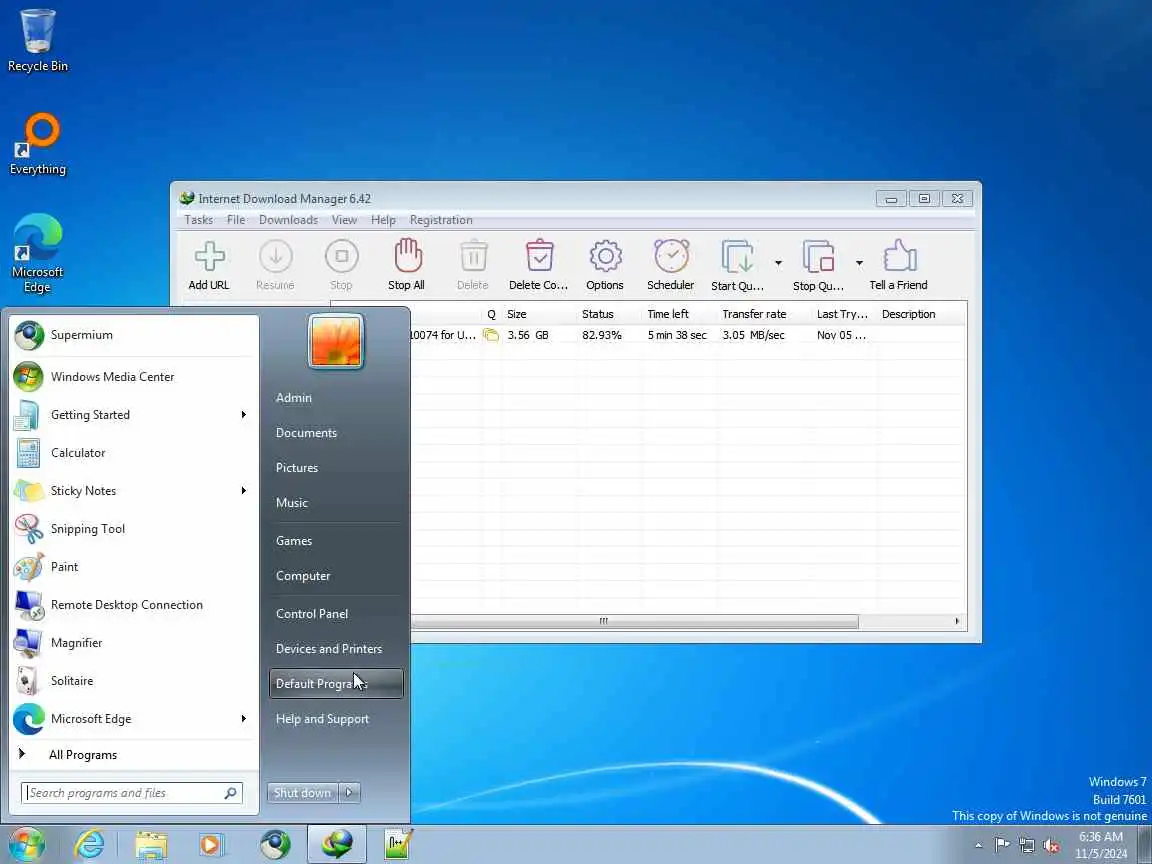Click the Resume download icon
The image size is (1152, 864).
pos(276,265)
